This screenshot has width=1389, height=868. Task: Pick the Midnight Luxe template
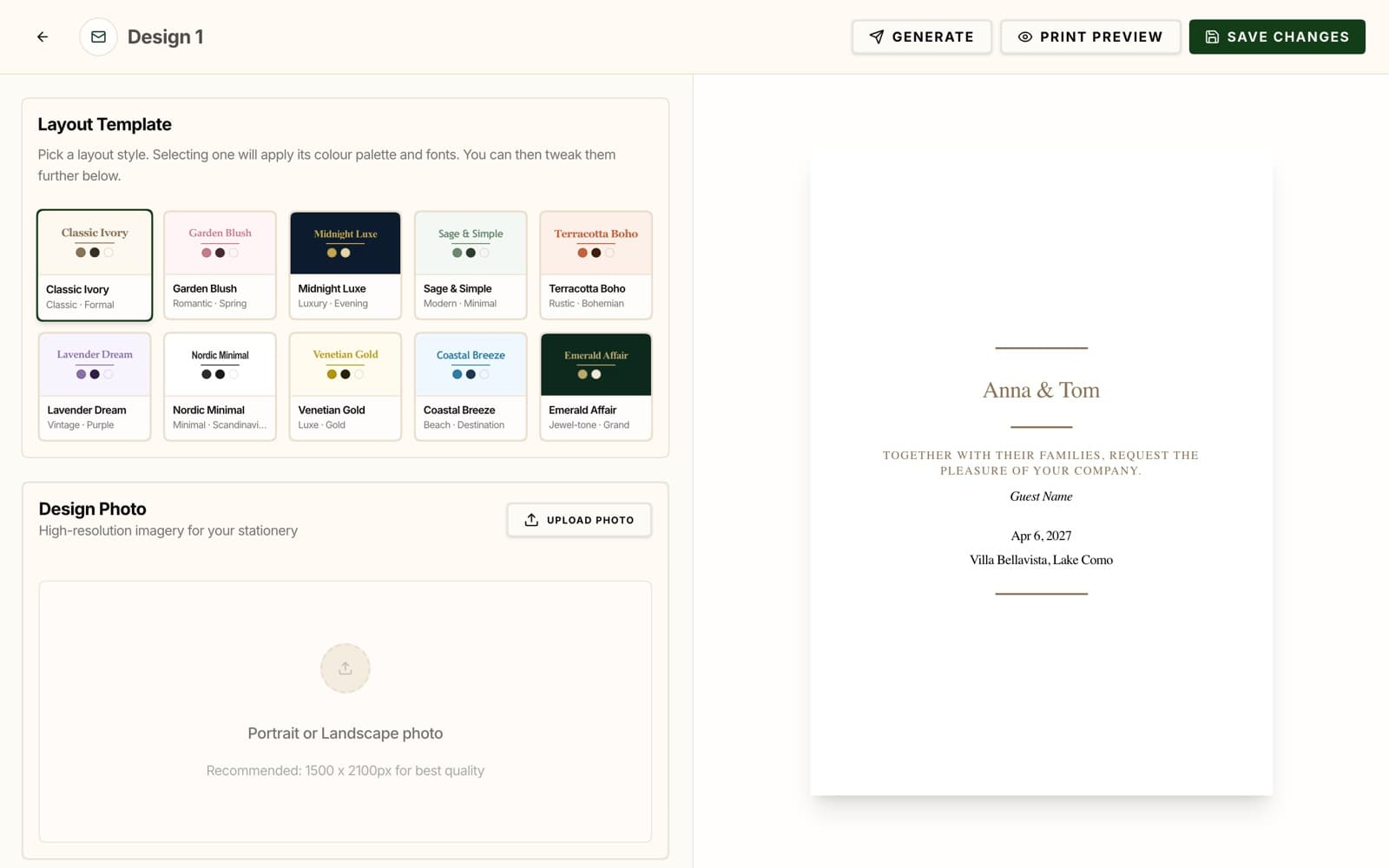pos(346,265)
